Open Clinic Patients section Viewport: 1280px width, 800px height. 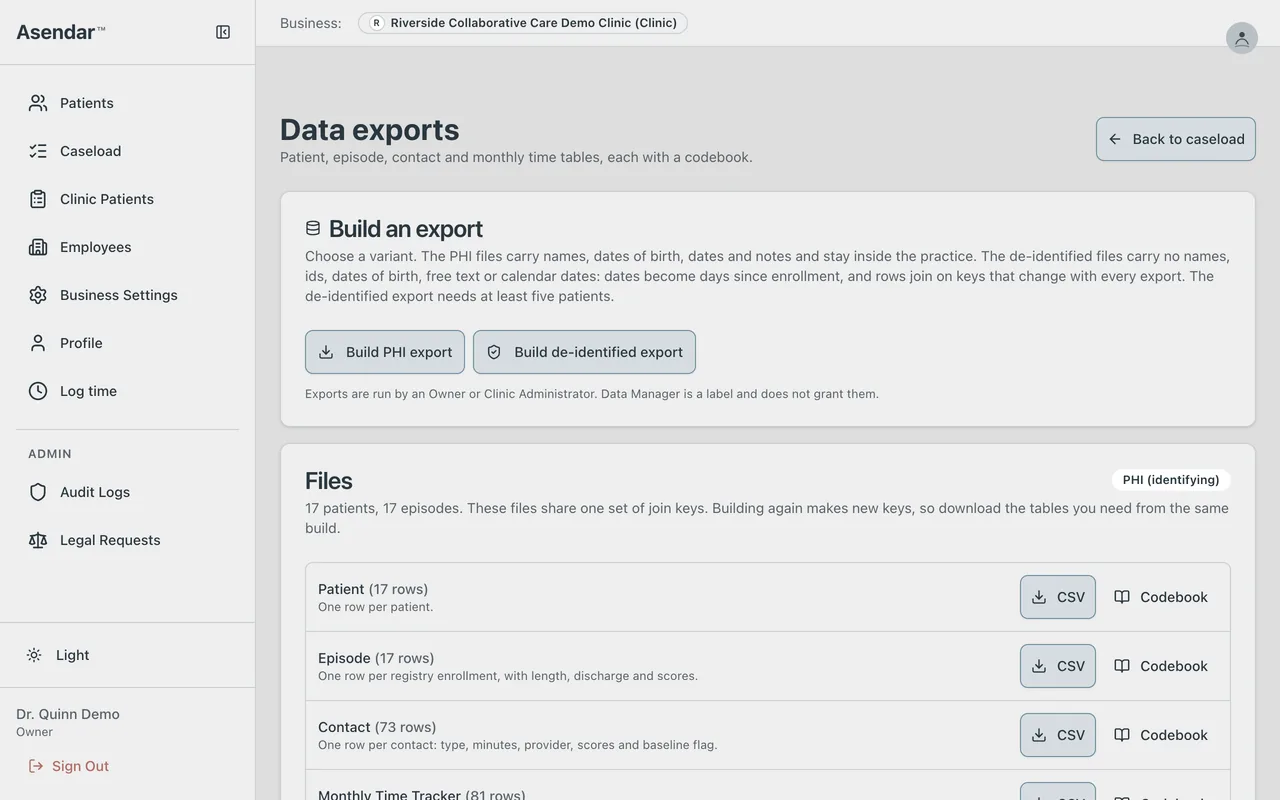[x=127, y=199]
